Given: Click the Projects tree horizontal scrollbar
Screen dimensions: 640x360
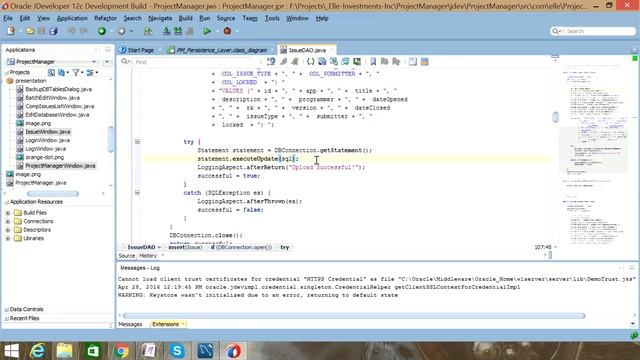Looking at the screenshot, I should 53,194.
